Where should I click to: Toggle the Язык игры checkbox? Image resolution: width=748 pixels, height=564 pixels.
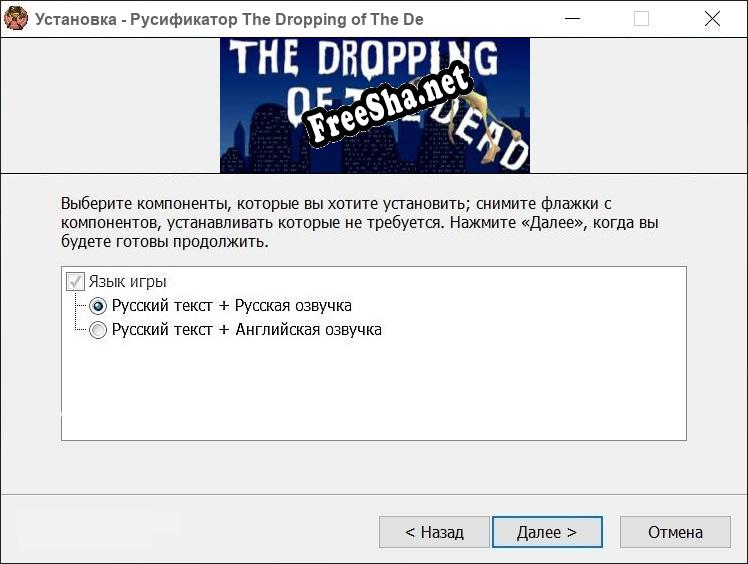point(75,282)
